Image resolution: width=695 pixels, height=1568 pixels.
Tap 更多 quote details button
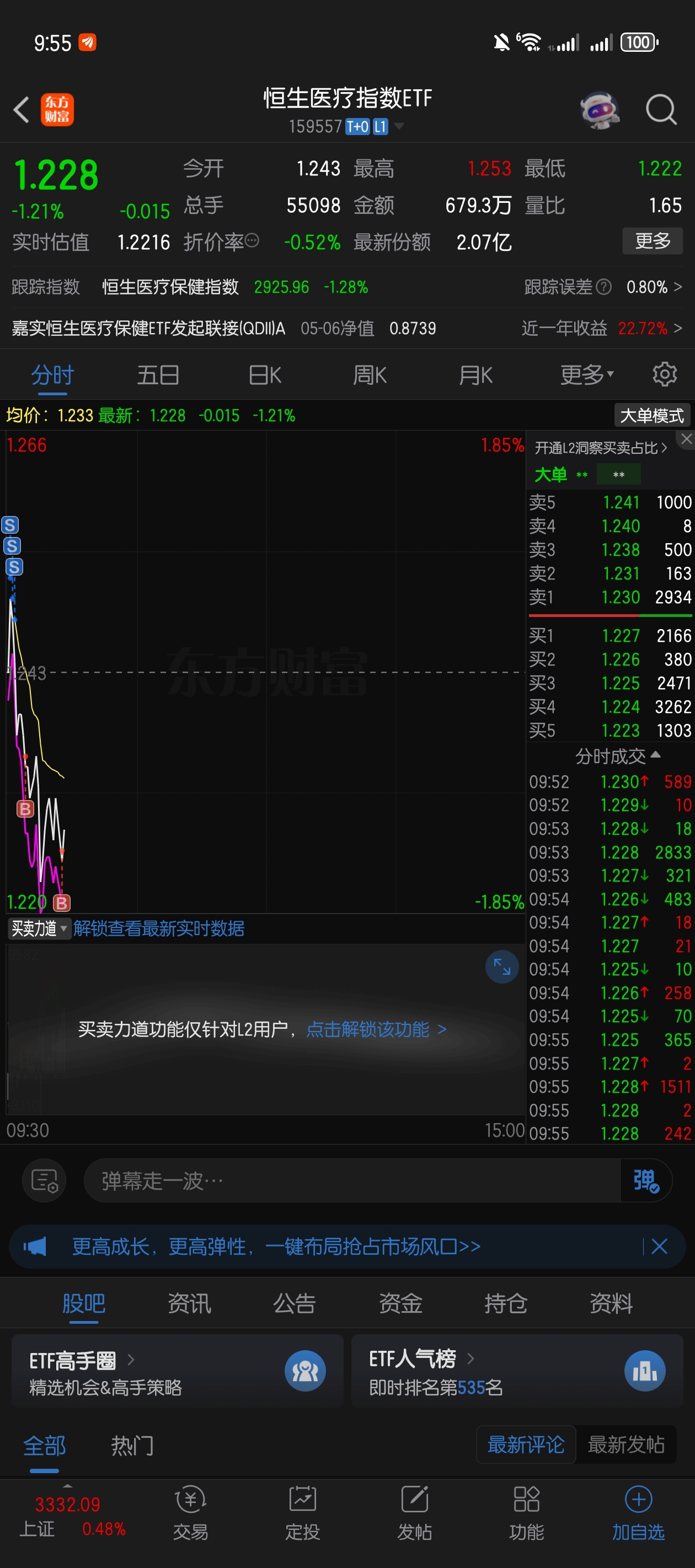[653, 241]
